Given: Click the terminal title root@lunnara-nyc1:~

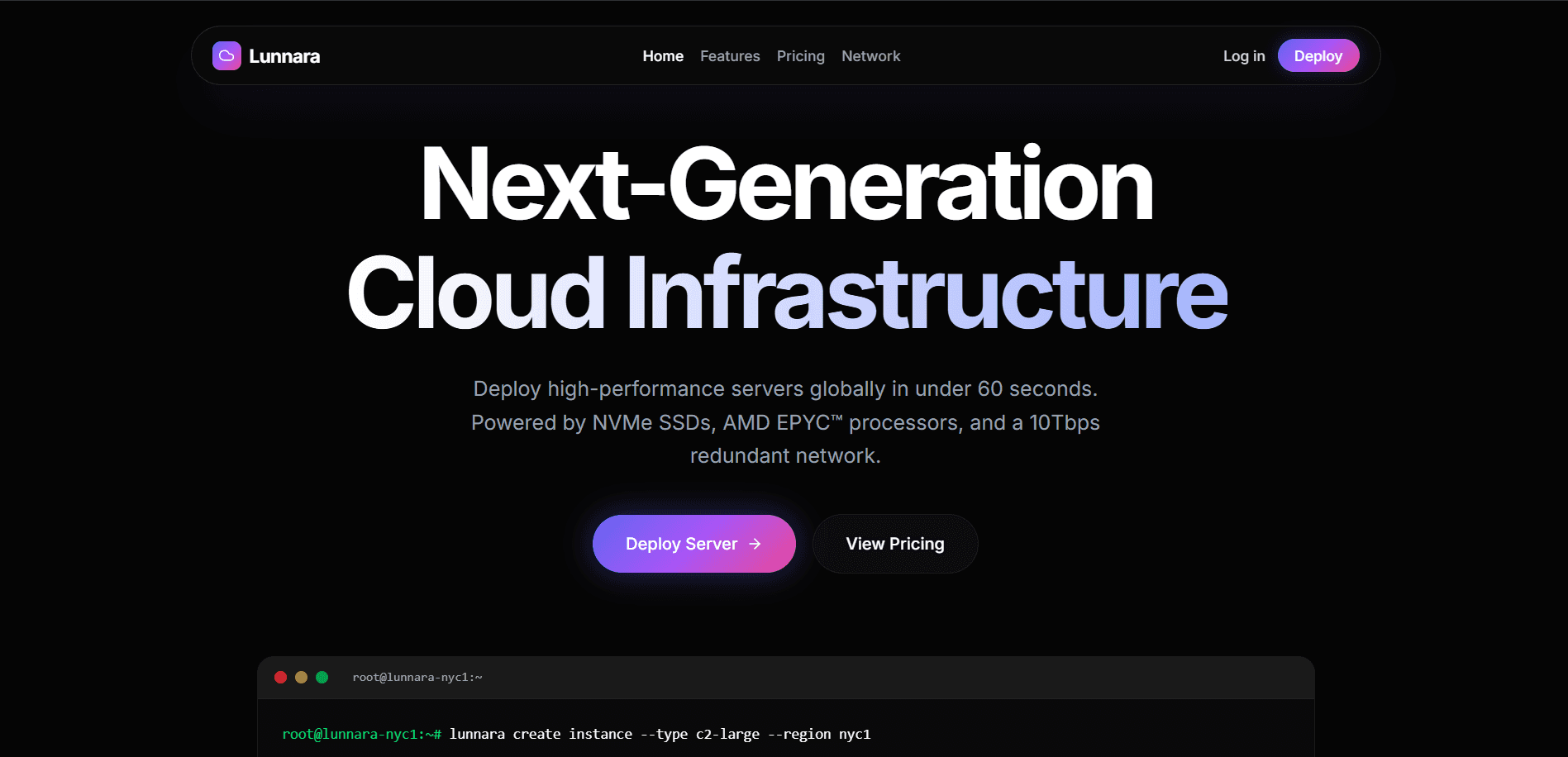Looking at the screenshot, I should click(x=417, y=677).
